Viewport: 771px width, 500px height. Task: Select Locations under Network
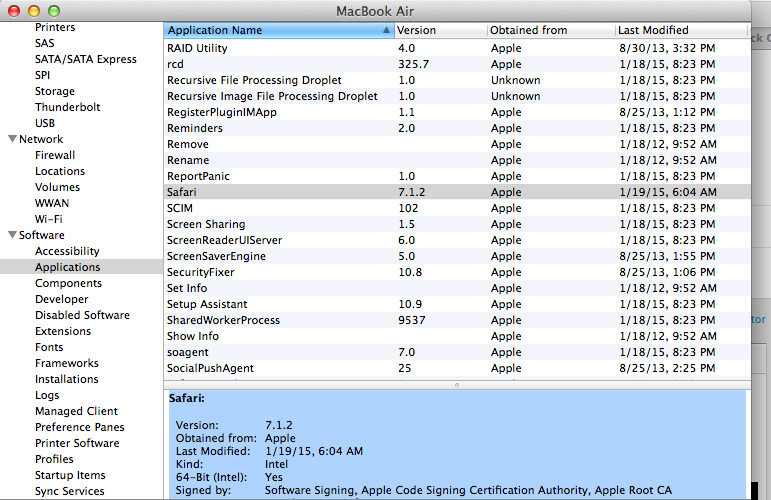[60, 171]
